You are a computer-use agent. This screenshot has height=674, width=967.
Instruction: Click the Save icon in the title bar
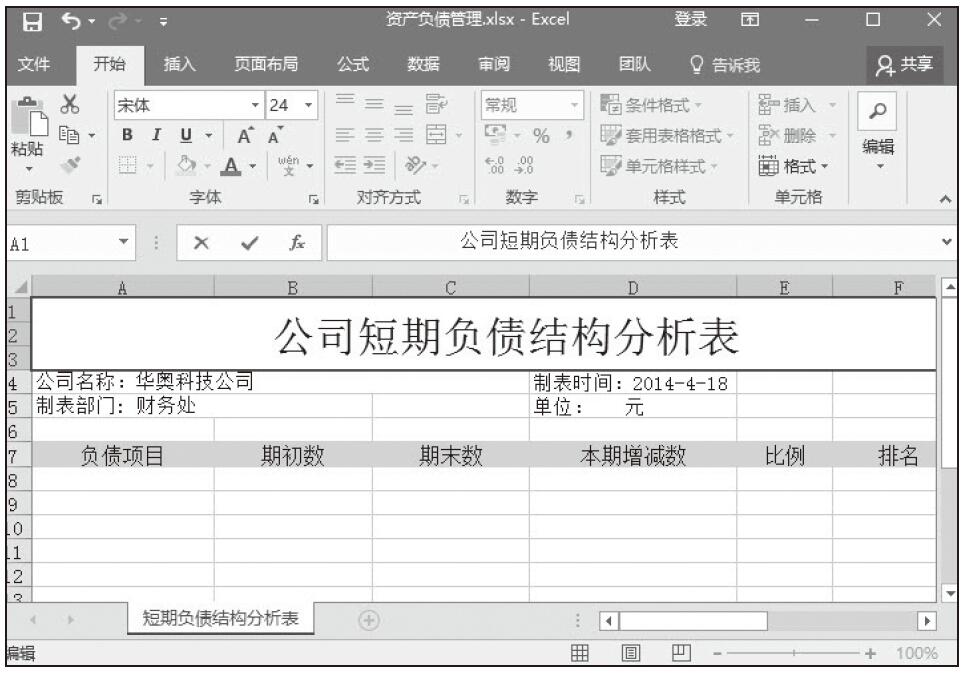coord(33,19)
